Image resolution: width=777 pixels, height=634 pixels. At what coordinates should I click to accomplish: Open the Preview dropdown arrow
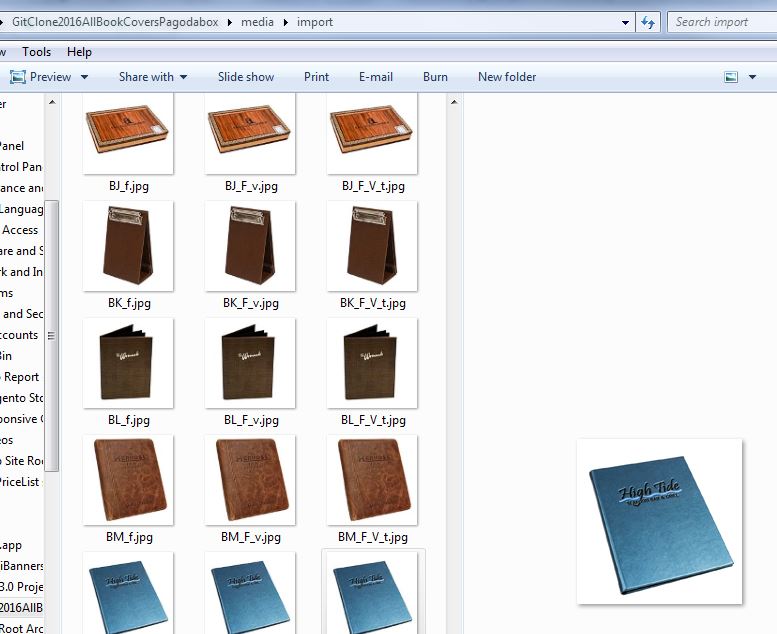point(84,77)
